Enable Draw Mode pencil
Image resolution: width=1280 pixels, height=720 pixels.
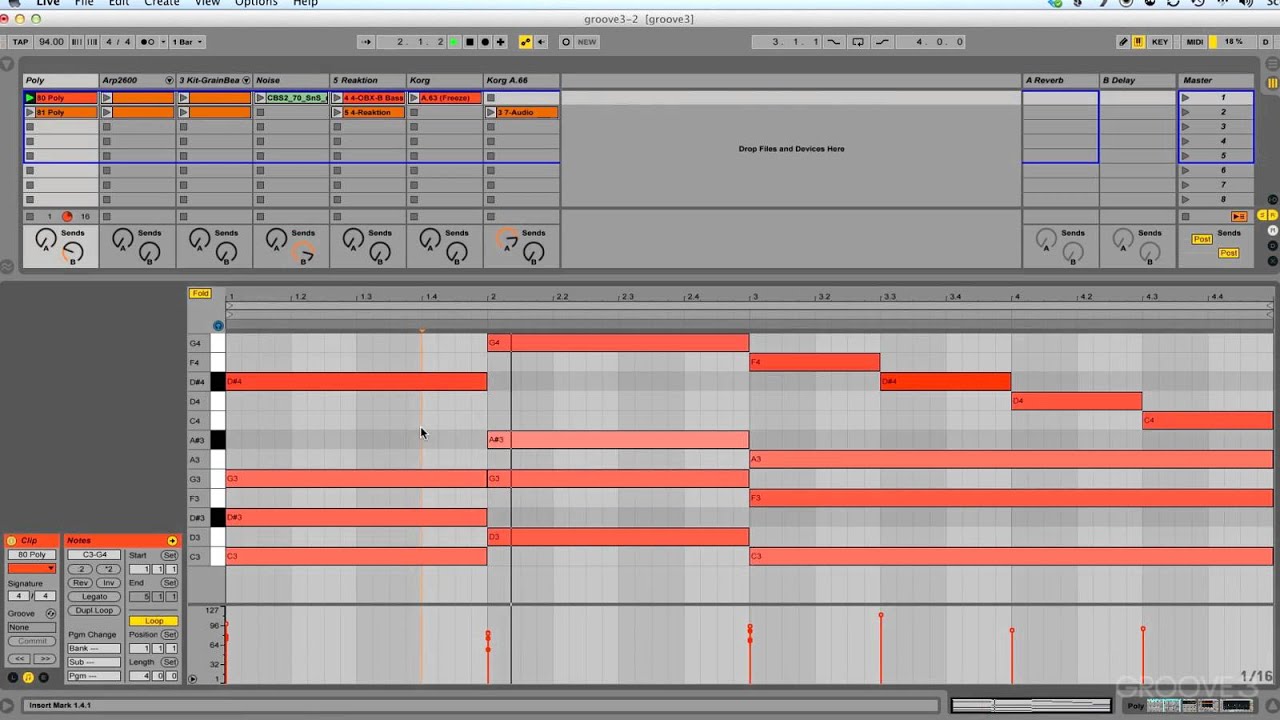pyautogui.click(x=1123, y=42)
